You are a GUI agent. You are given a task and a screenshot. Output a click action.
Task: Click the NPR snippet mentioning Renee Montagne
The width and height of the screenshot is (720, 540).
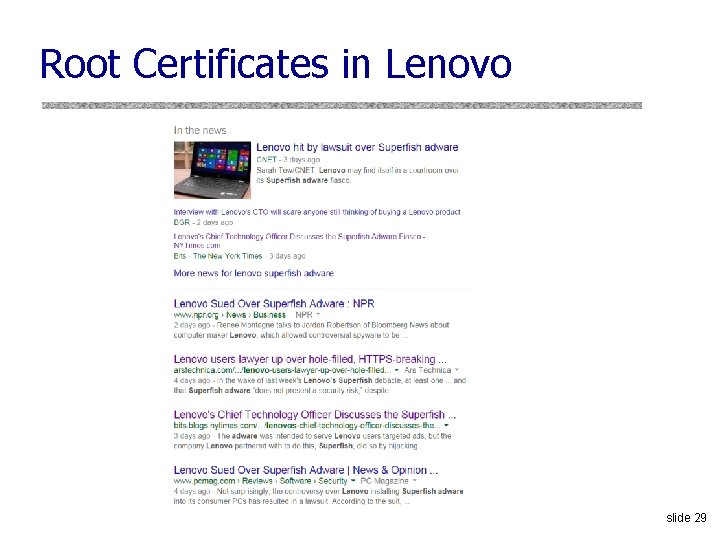click(x=311, y=330)
